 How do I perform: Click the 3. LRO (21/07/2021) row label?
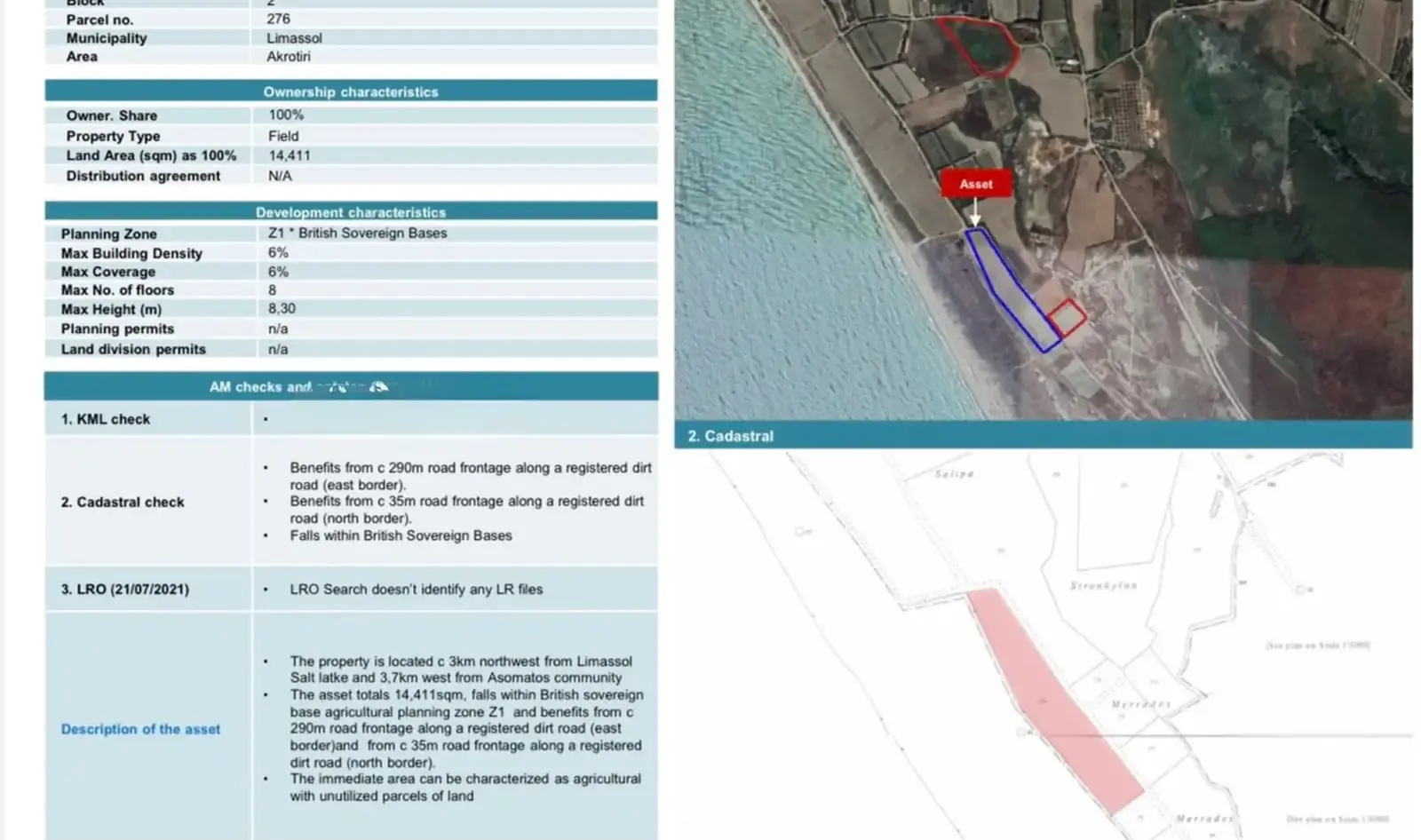125,589
